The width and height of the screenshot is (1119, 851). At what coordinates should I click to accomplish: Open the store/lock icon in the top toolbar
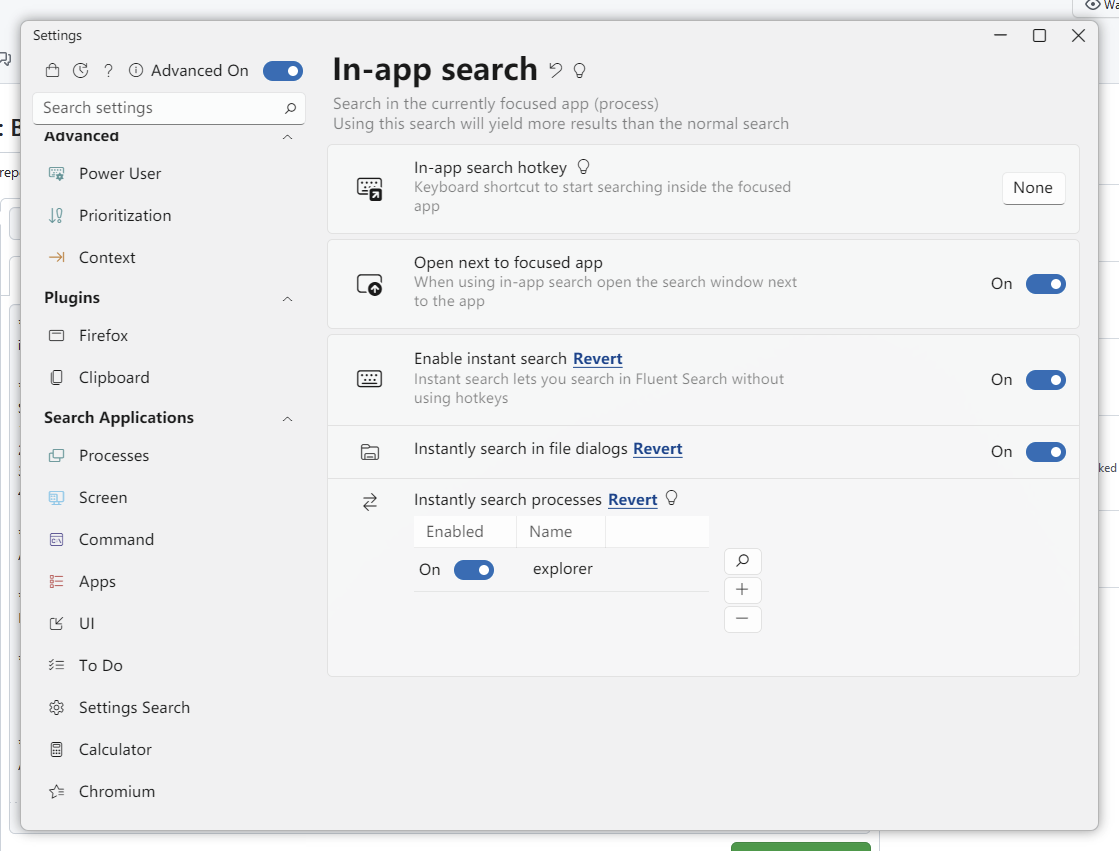click(53, 70)
